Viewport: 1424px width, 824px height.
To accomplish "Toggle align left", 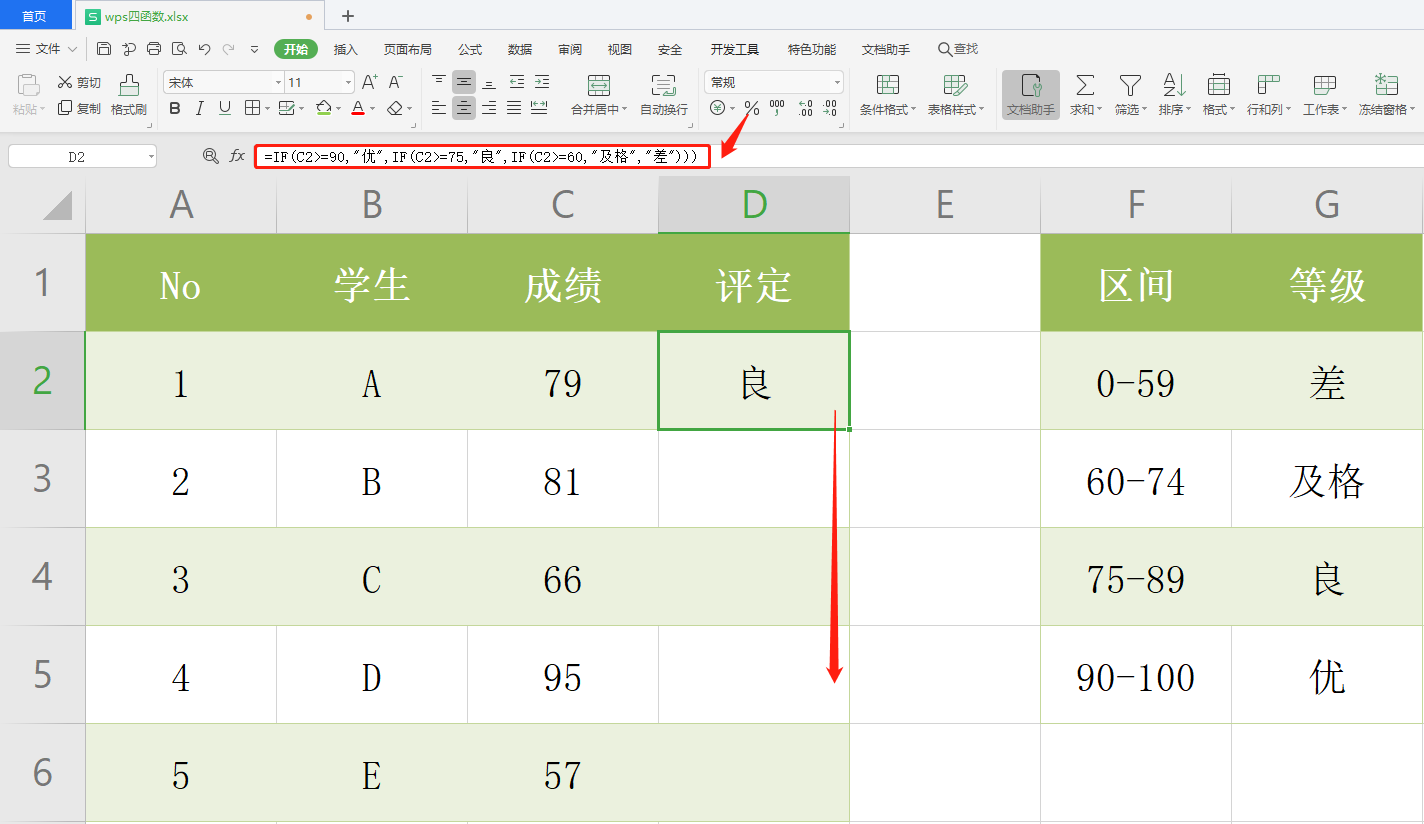I will (439, 108).
